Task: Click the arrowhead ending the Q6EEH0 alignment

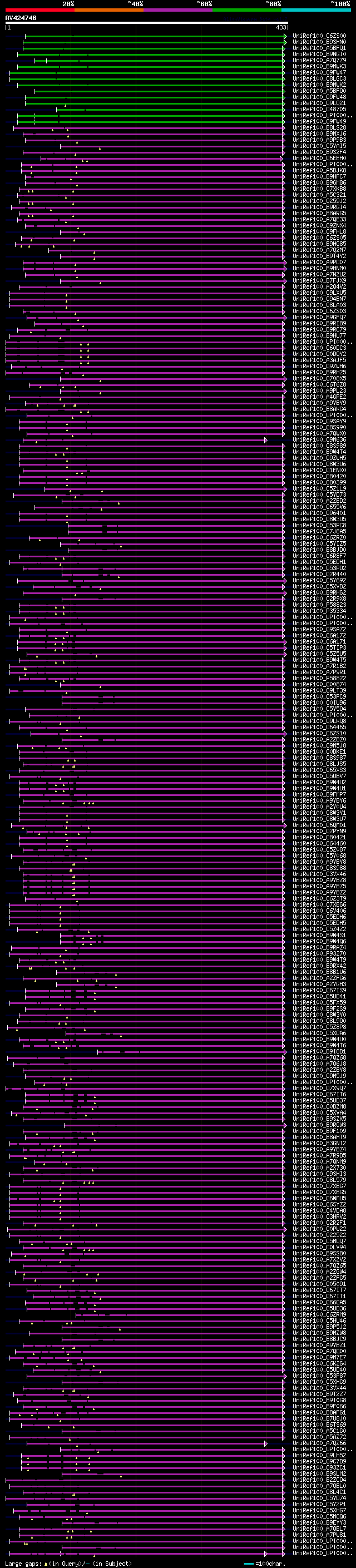Action: 281,159
